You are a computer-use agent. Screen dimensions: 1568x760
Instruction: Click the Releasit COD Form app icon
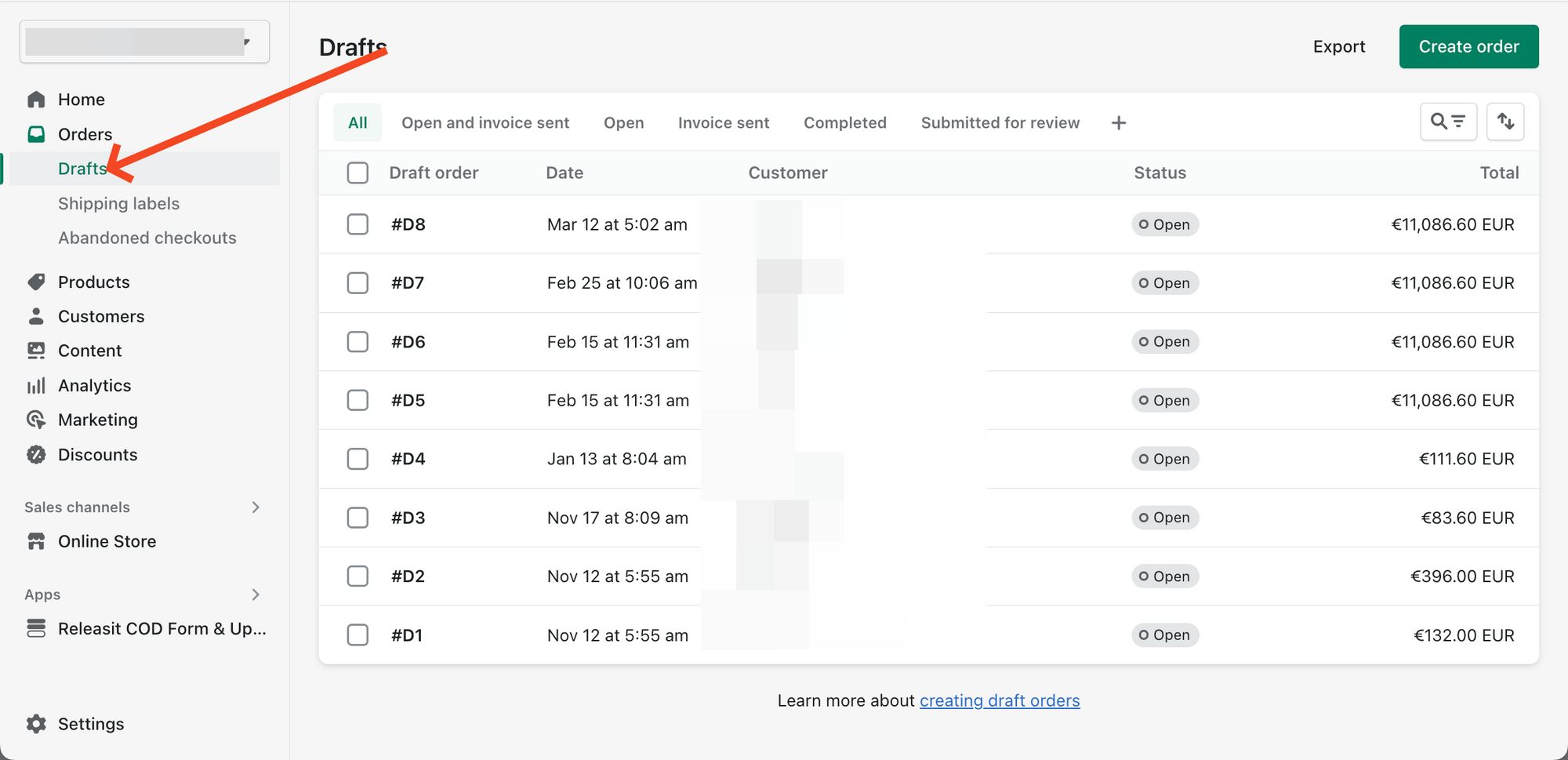point(36,628)
